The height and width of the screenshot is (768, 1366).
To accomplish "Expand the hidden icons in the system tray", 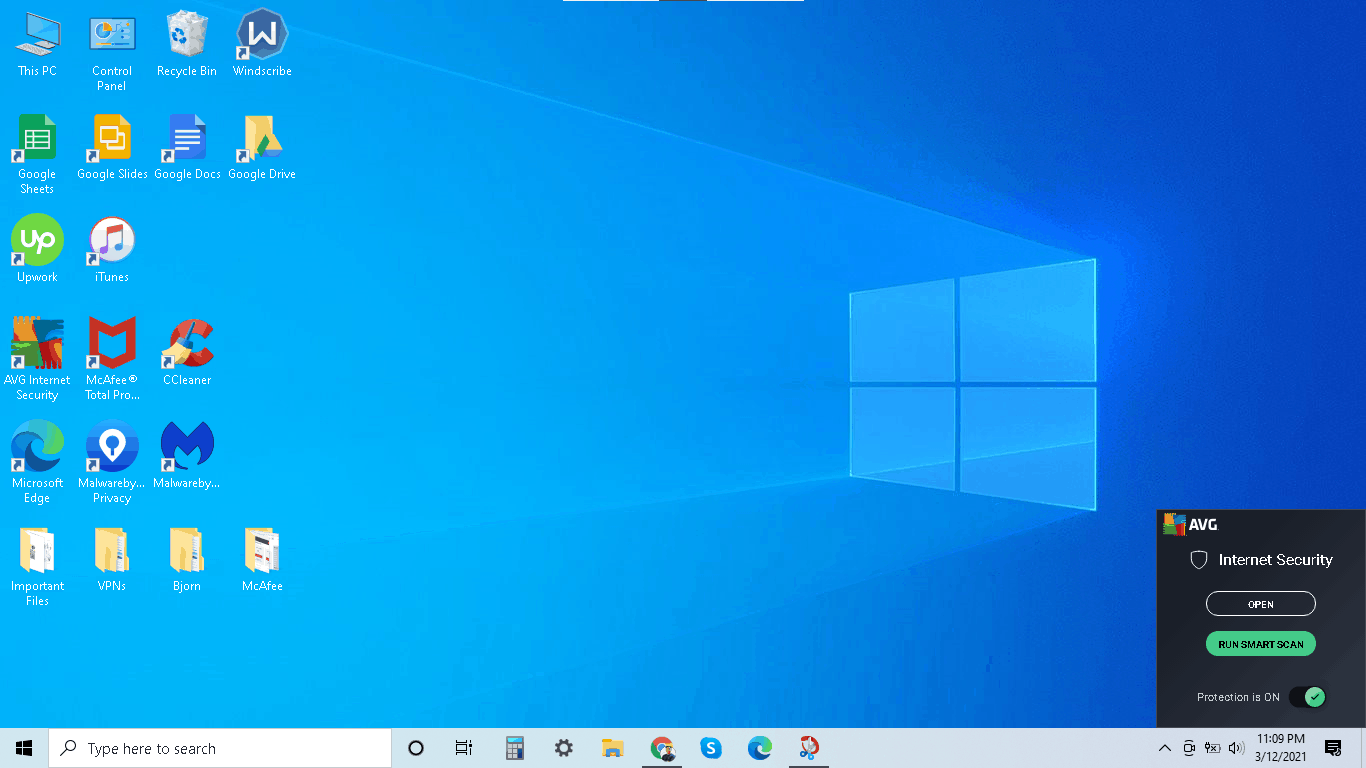I will coord(1164,747).
